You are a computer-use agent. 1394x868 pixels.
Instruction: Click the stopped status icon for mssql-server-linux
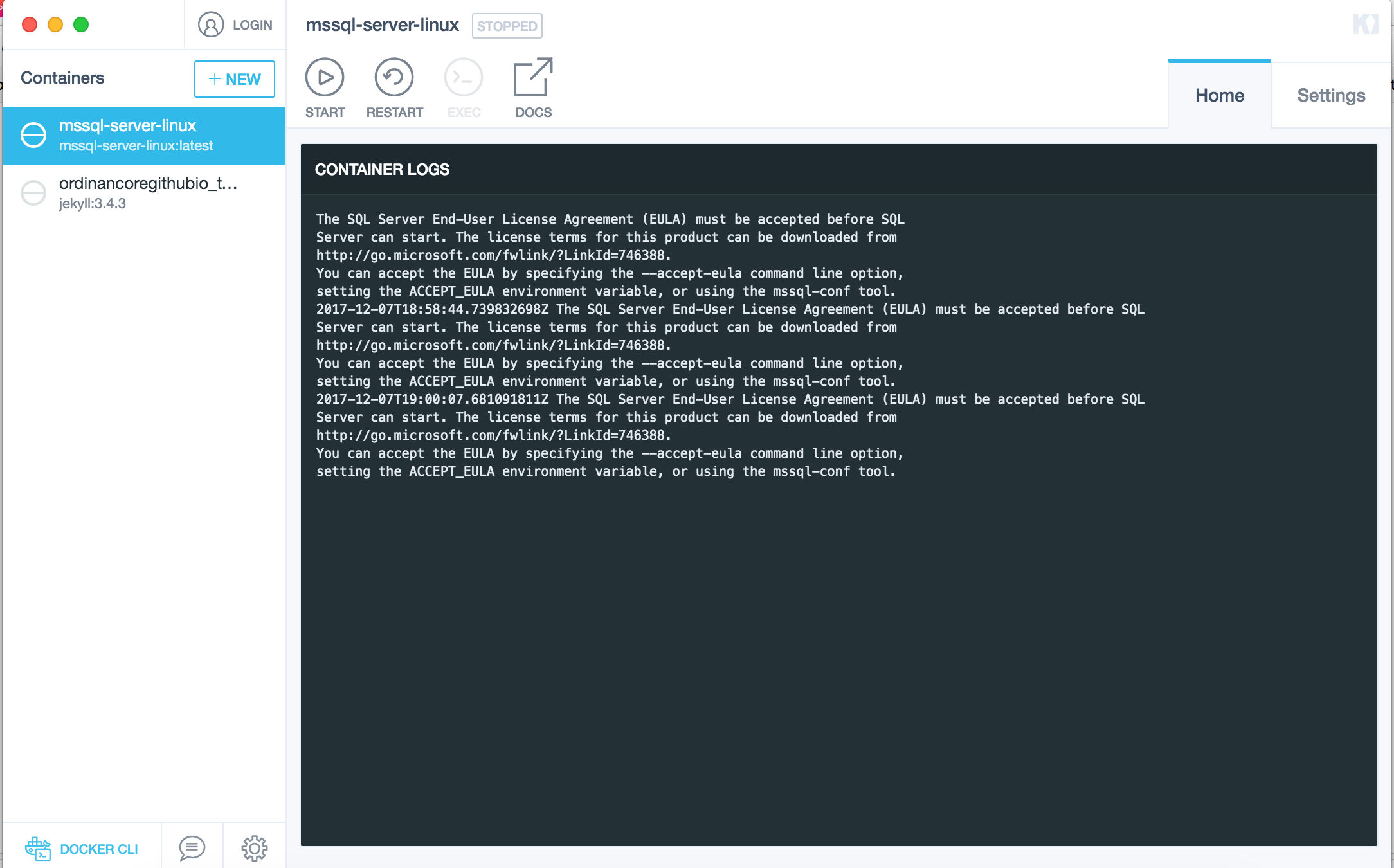[33, 135]
